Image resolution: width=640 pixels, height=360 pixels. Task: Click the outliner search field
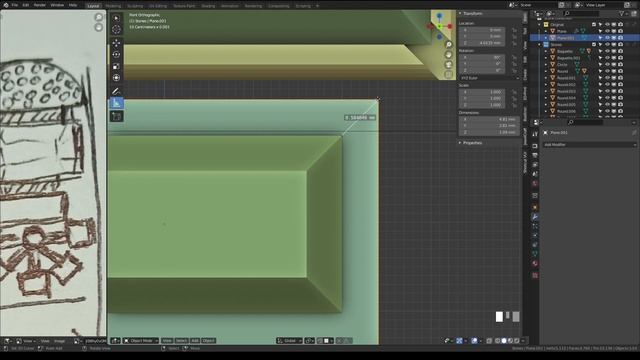coord(580,14)
